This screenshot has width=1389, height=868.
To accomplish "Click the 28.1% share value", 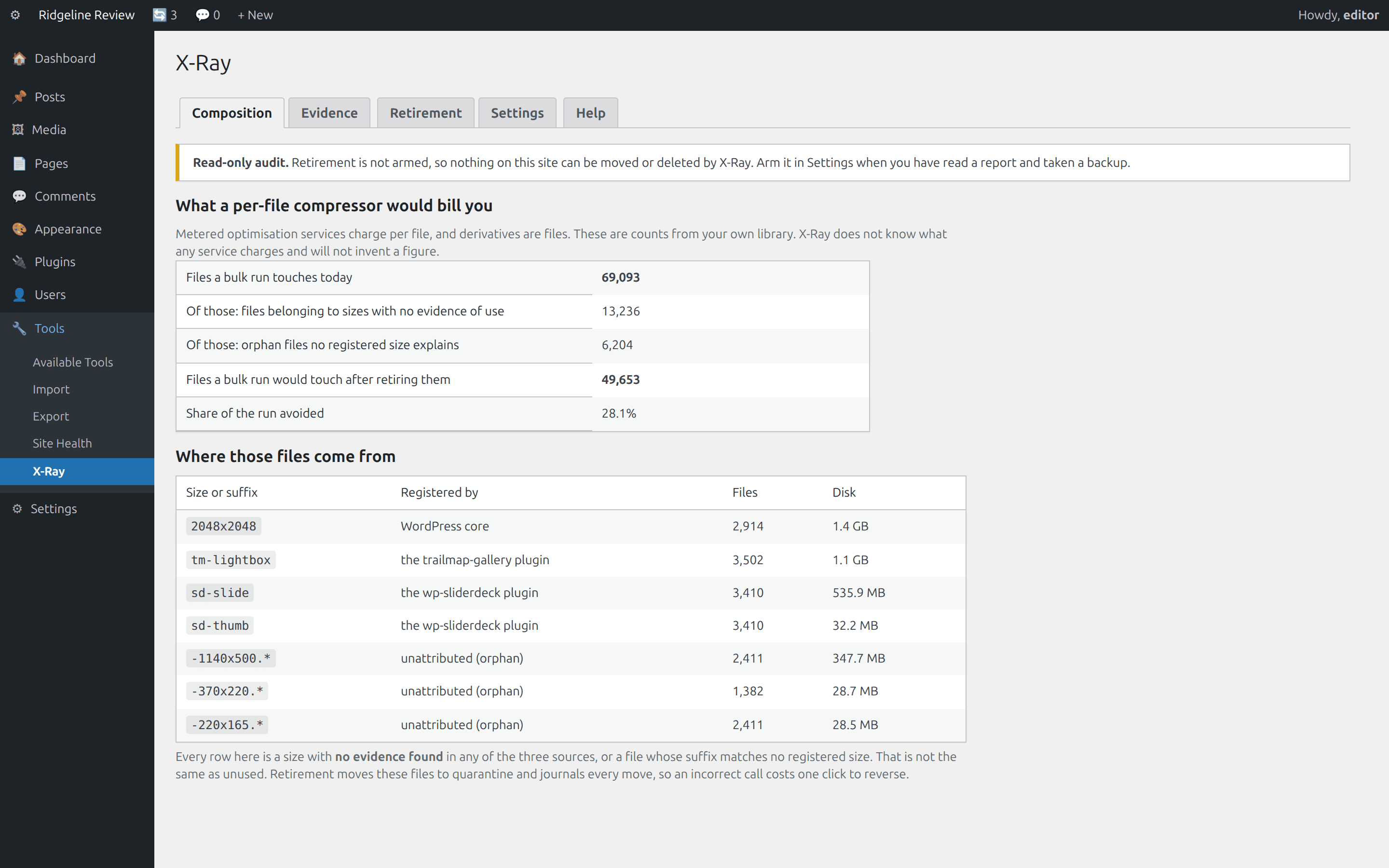I will pos(619,413).
